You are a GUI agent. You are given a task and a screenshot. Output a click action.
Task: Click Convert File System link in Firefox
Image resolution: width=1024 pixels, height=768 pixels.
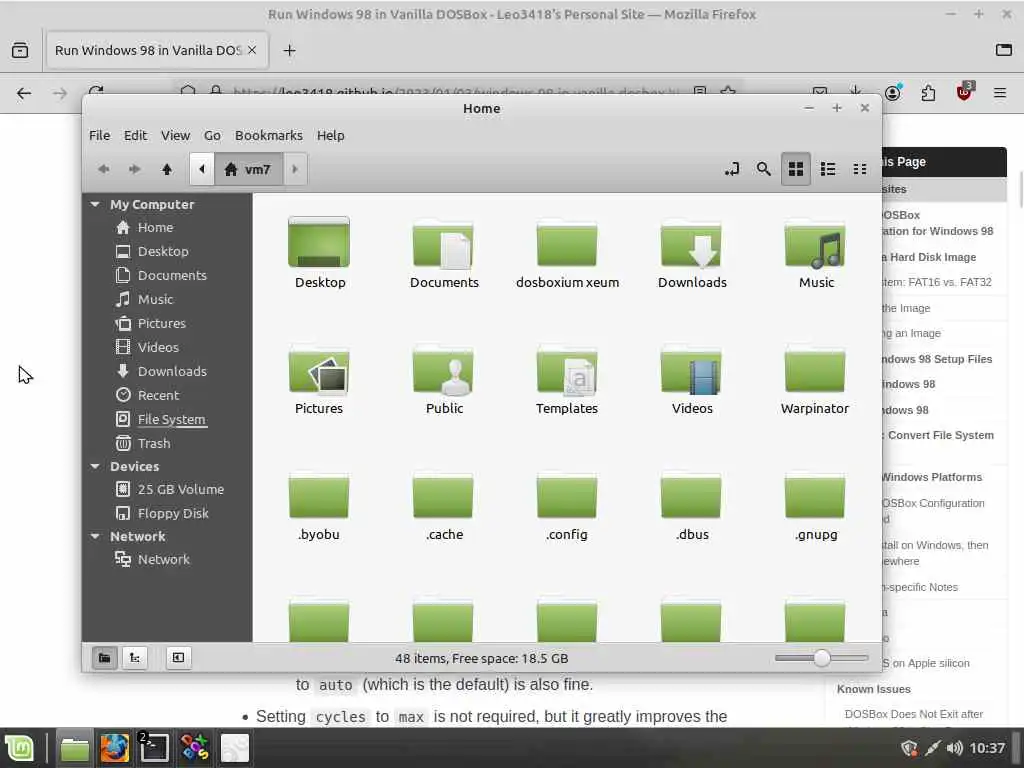940,435
